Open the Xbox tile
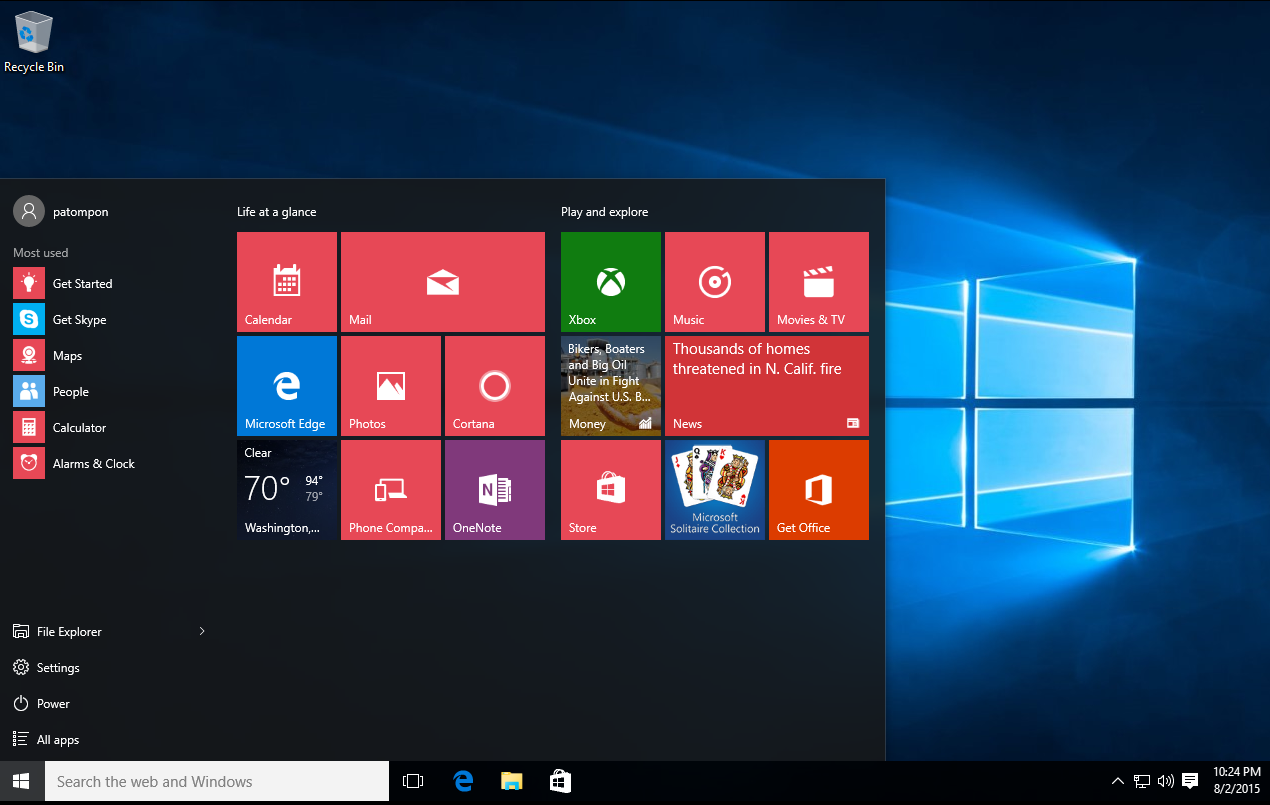The image size is (1270, 805). coord(611,282)
